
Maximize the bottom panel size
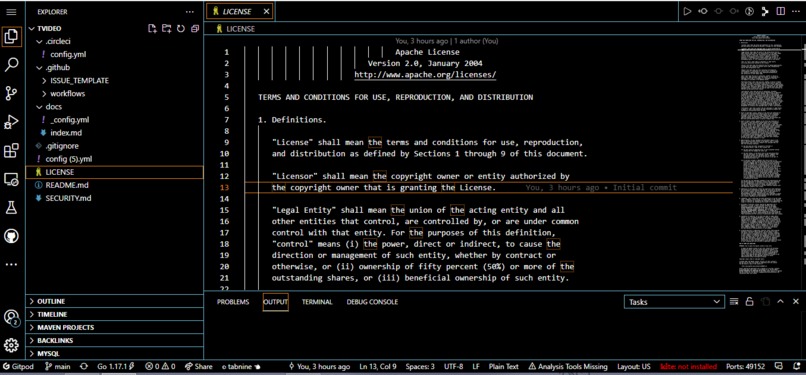point(780,302)
